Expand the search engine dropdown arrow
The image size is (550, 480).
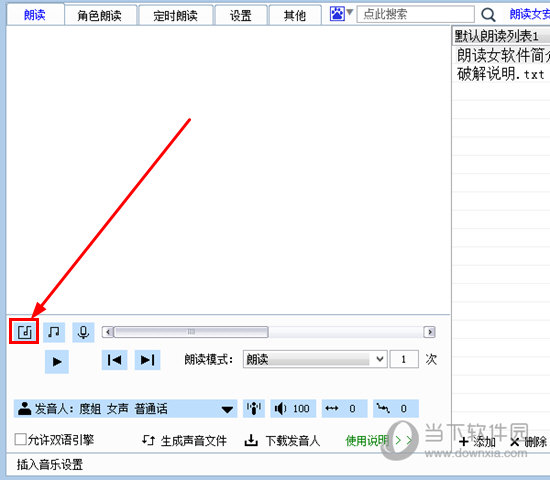(x=350, y=12)
